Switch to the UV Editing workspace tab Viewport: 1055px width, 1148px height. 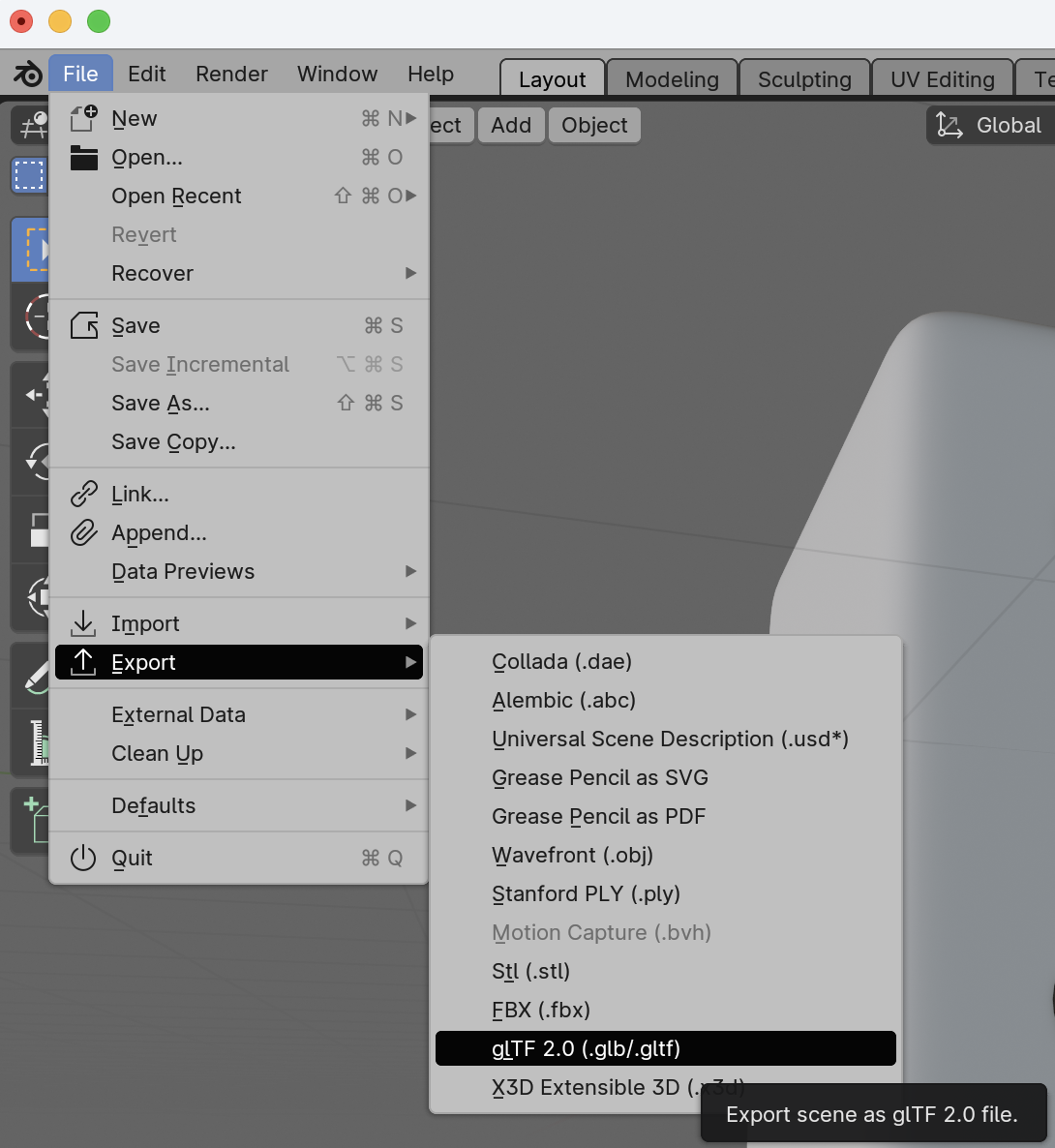click(x=943, y=78)
